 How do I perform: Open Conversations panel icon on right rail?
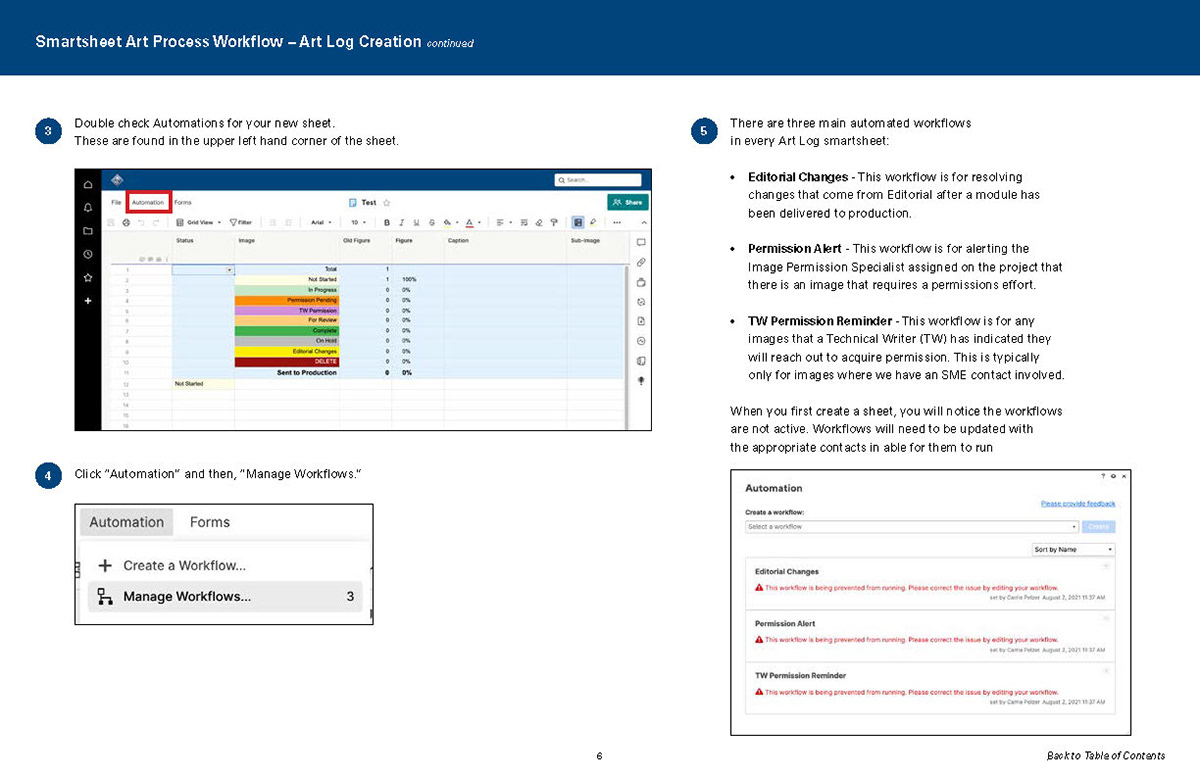641,242
